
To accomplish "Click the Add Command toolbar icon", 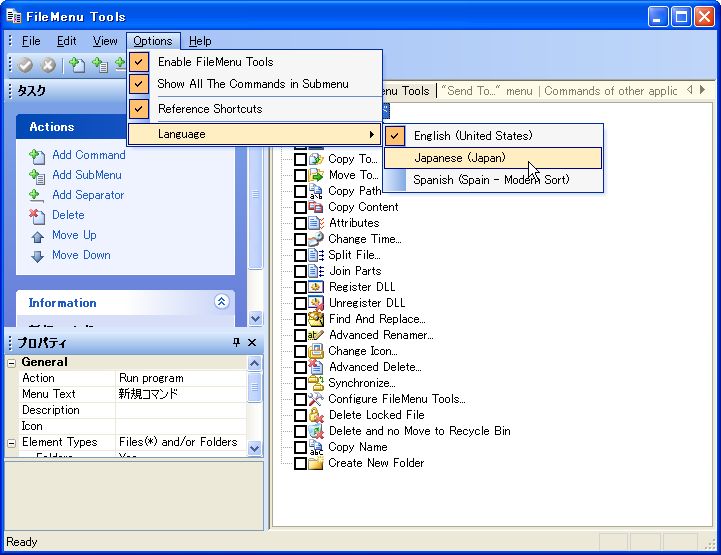I will (x=77, y=65).
